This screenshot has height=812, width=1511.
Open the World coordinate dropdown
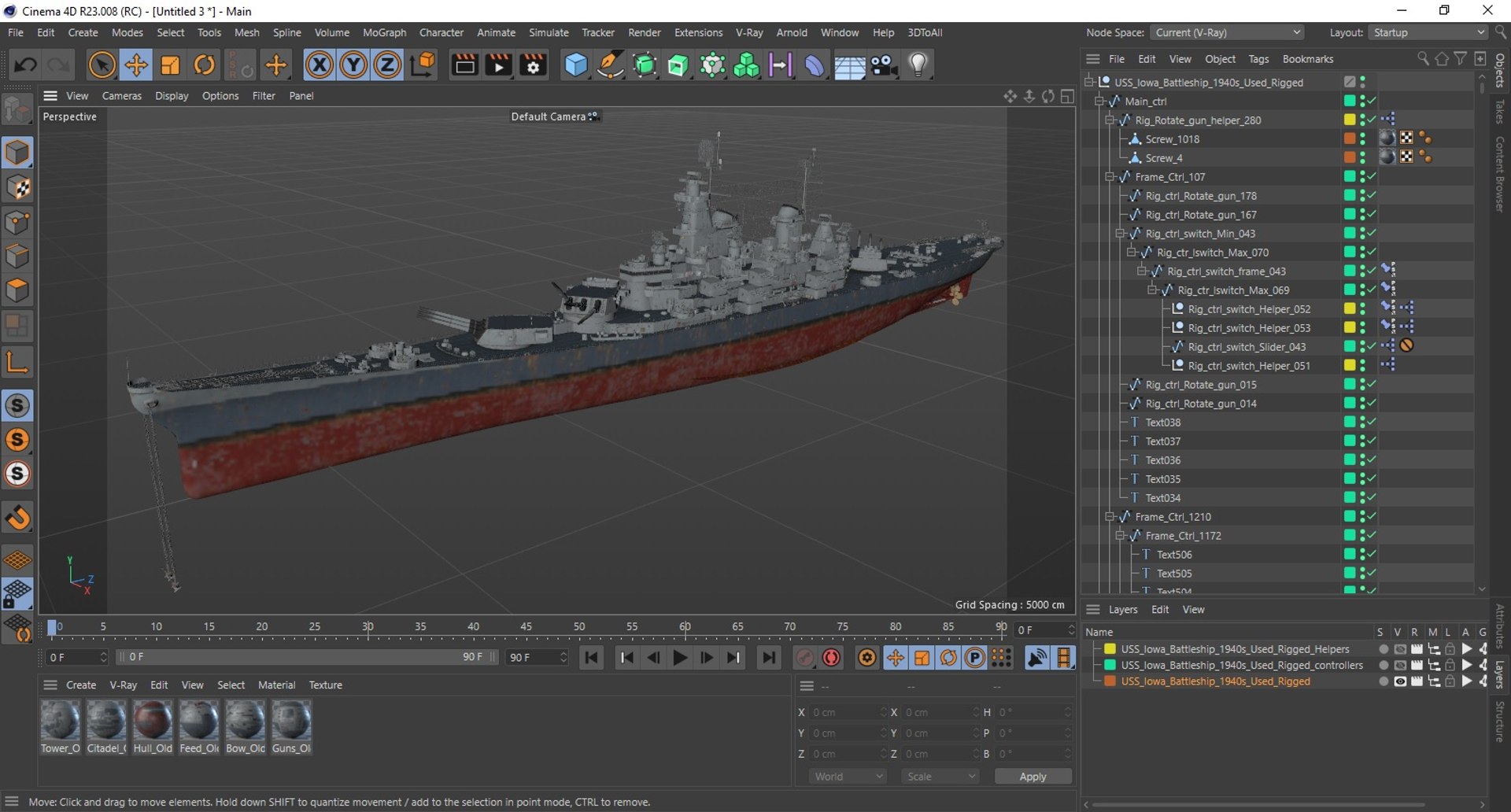click(x=848, y=776)
